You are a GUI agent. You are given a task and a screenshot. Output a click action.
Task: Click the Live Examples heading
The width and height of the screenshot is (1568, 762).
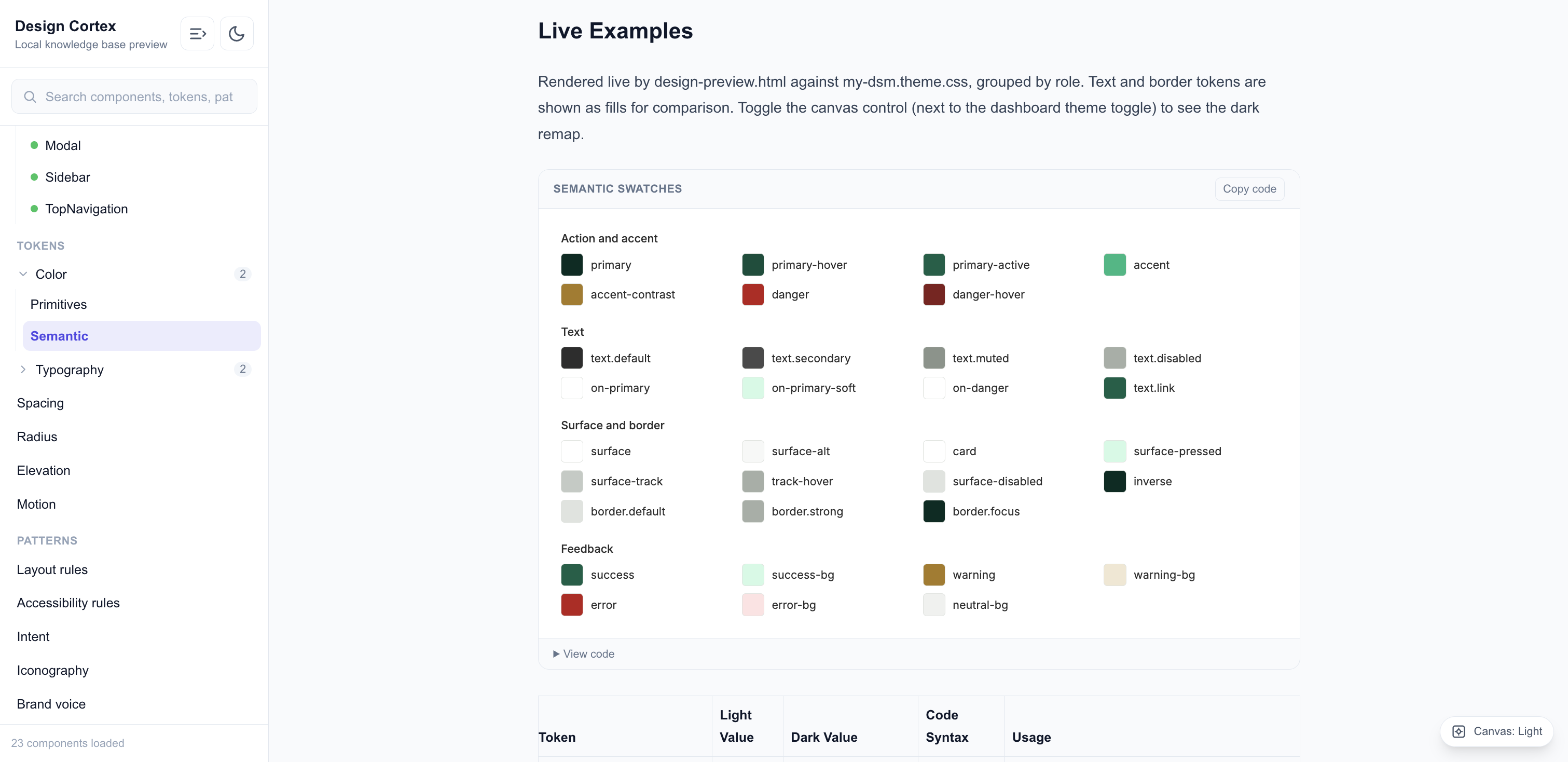pos(615,31)
